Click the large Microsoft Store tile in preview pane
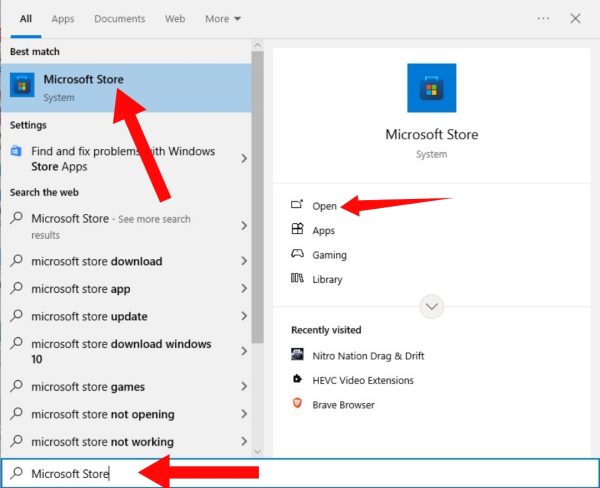The width and height of the screenshot is (600, 488). tap(431, 88)
